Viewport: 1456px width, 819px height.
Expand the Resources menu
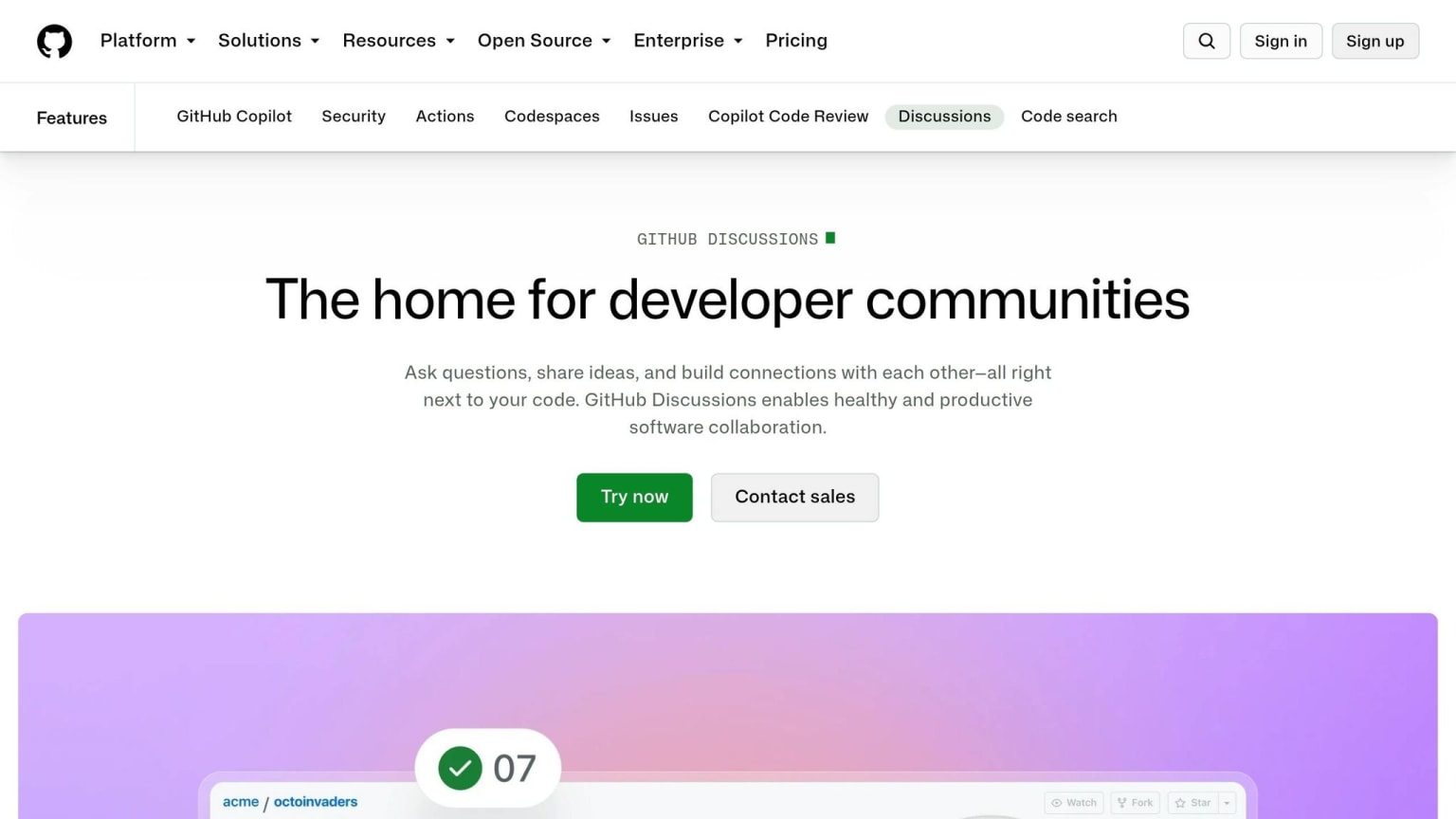pyautogui.click(x=399, y=41)
